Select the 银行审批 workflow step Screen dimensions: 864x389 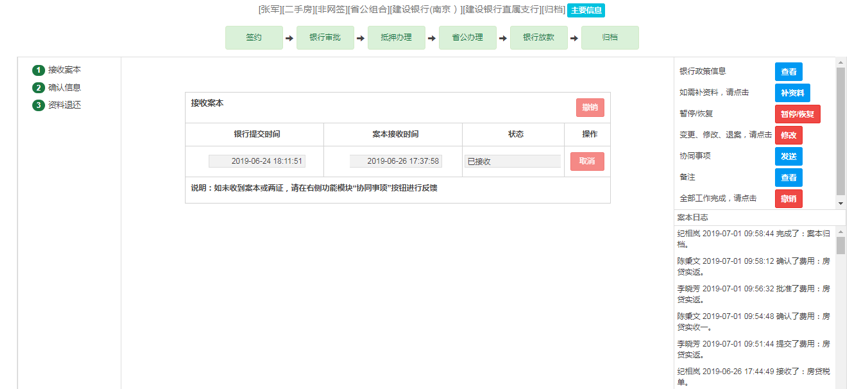325,38
